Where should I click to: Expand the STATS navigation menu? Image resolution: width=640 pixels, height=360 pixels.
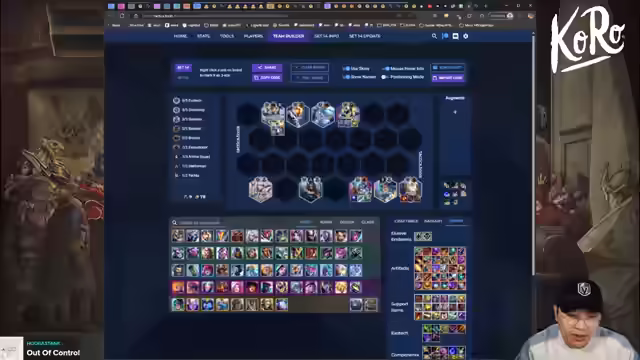click(x=204, y=36)
